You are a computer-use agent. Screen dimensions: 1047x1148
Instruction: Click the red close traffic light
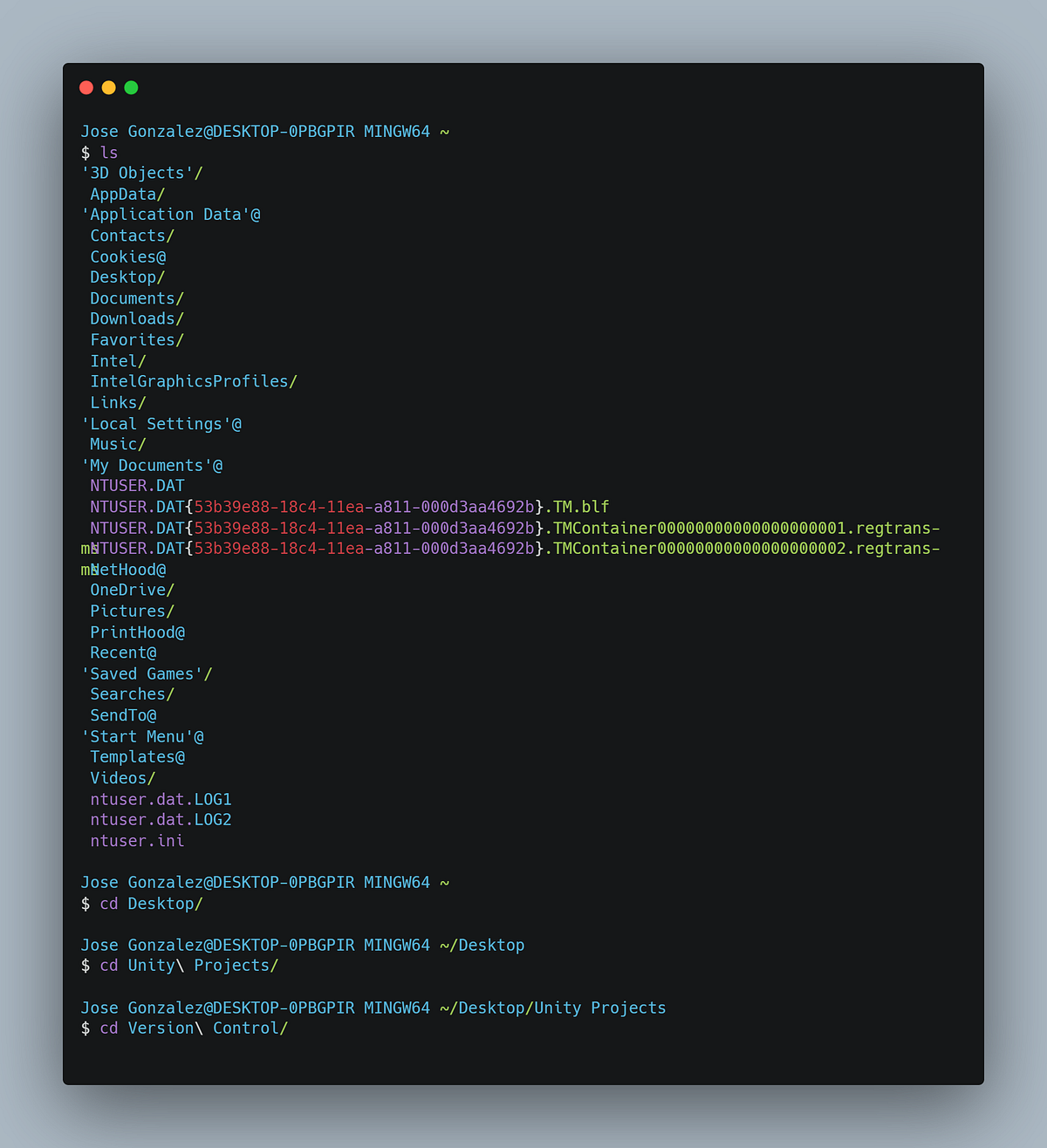point(86,87)
